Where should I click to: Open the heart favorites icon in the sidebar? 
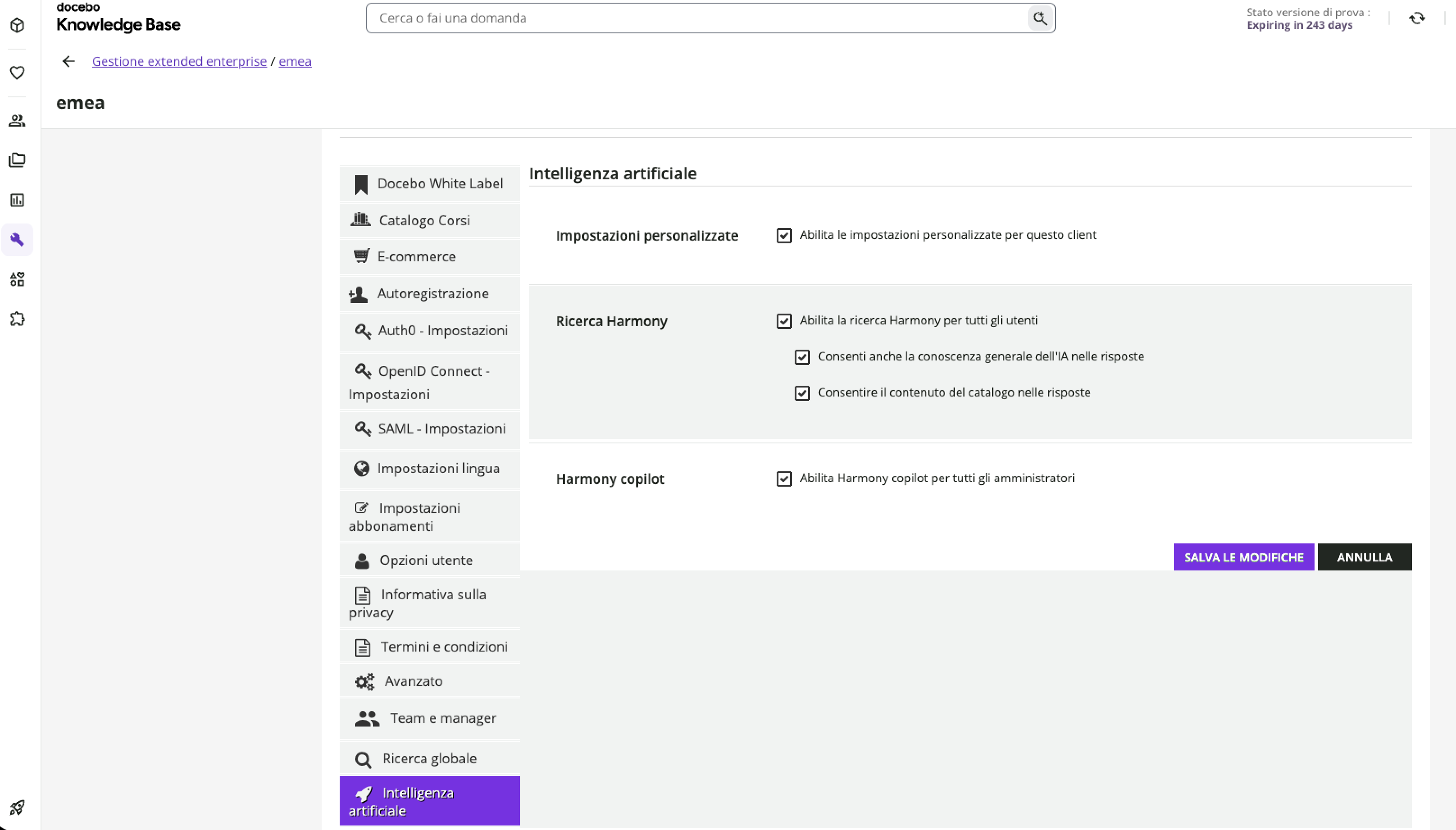[x=17, y=73]
